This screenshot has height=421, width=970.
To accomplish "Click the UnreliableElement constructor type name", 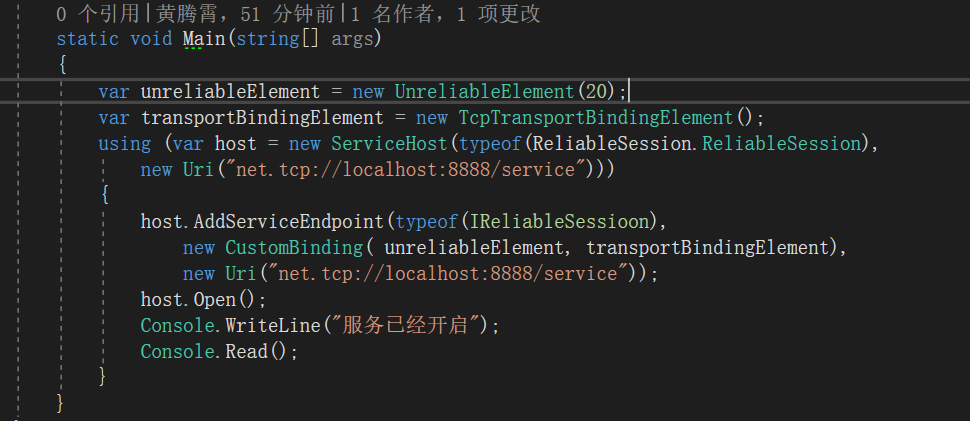I will 484,91.
